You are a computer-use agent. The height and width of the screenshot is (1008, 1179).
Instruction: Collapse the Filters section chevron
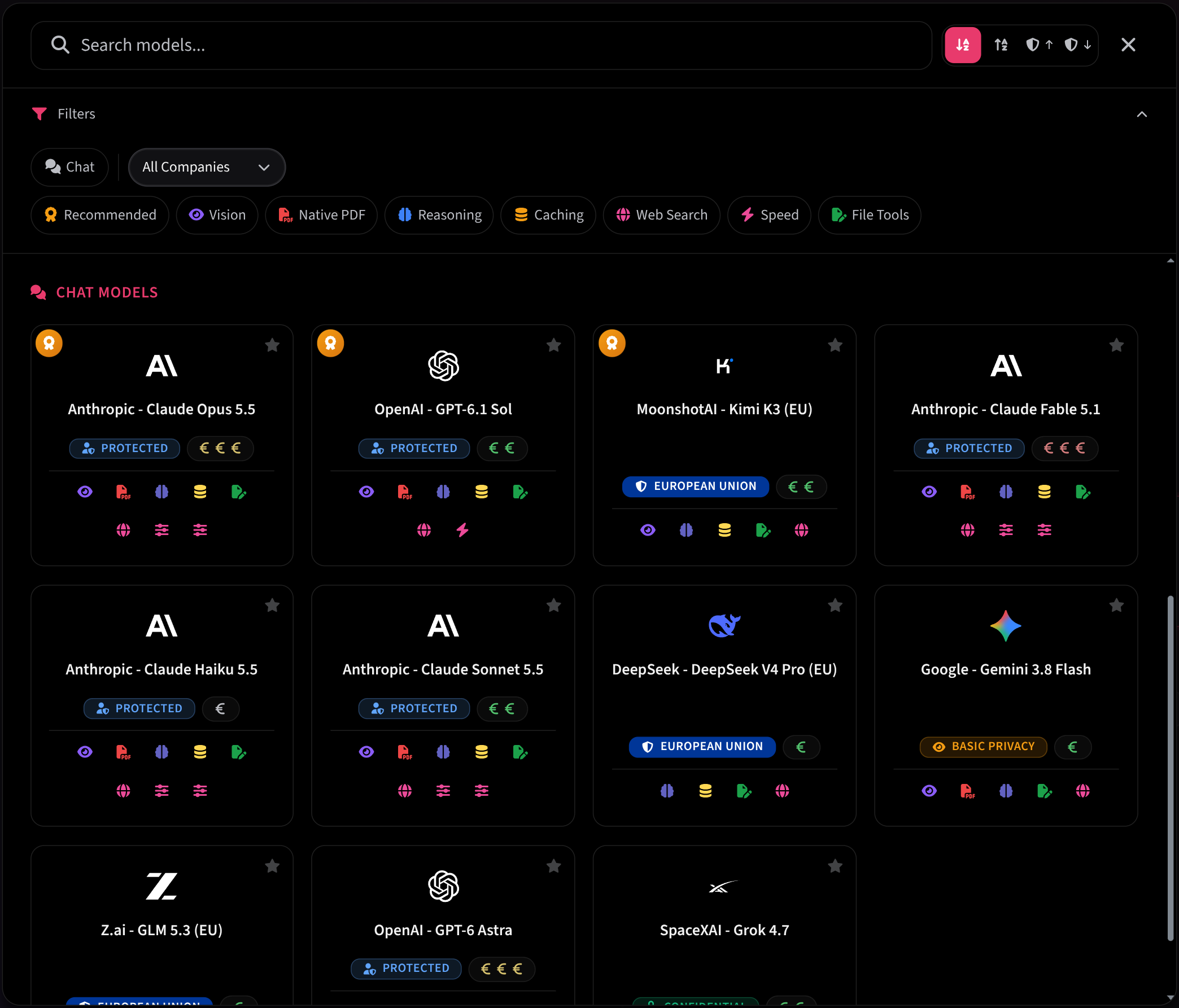(1141, 114)
